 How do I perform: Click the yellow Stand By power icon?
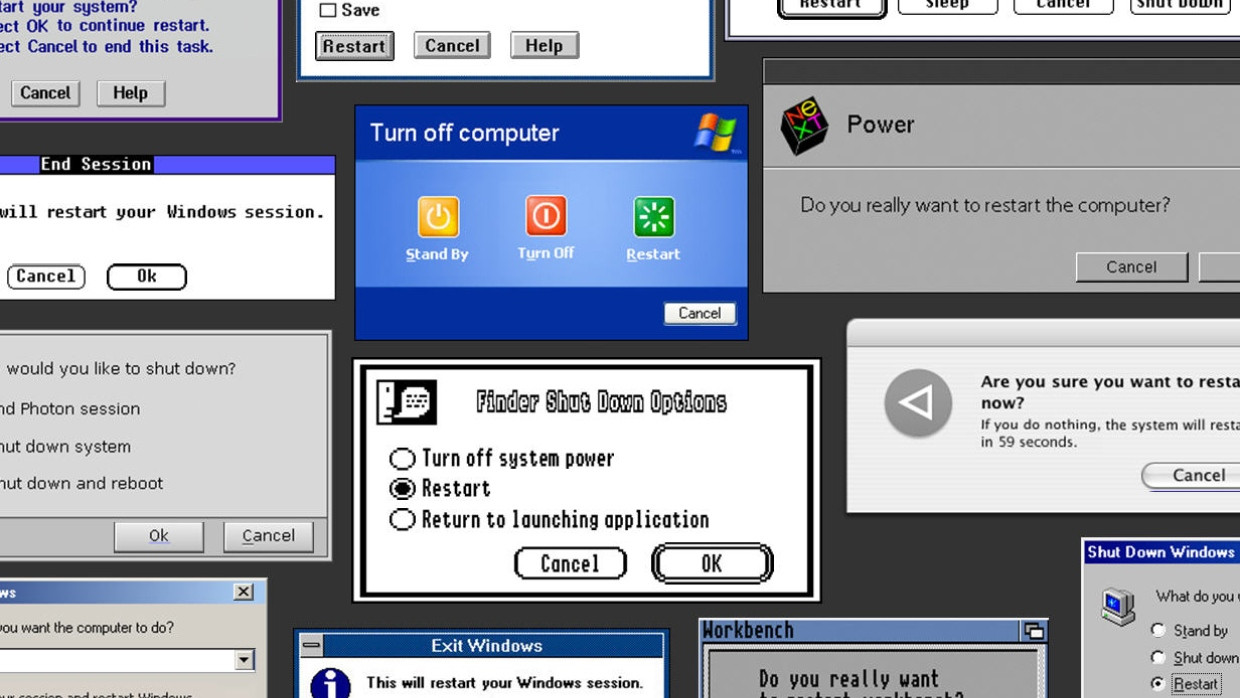point(437,217)
